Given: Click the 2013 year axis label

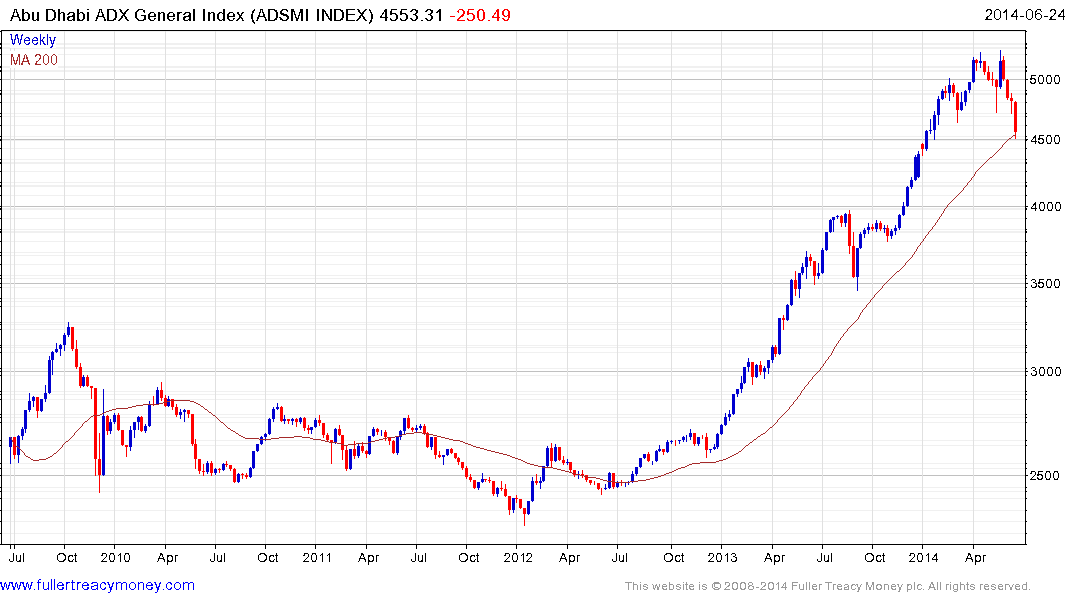Looking at the screenshot, I should 722,557.
